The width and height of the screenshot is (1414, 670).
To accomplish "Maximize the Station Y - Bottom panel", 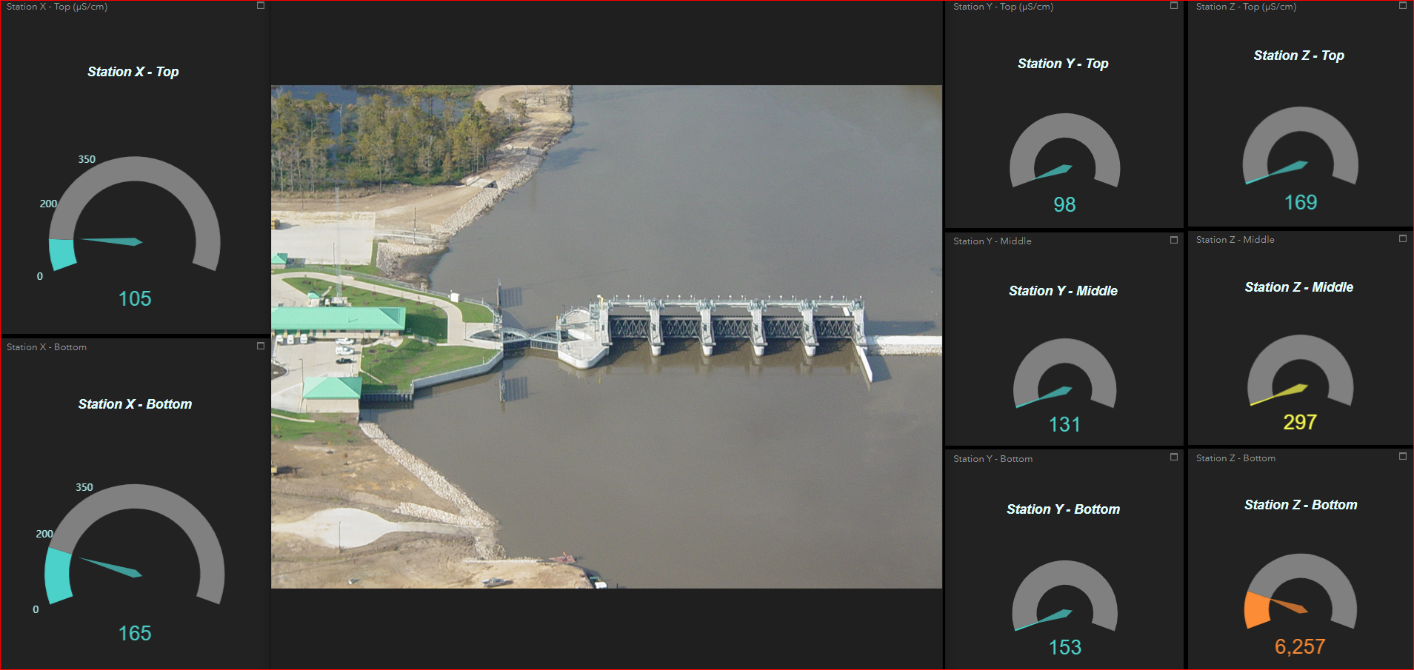I will click(1175, 457).
